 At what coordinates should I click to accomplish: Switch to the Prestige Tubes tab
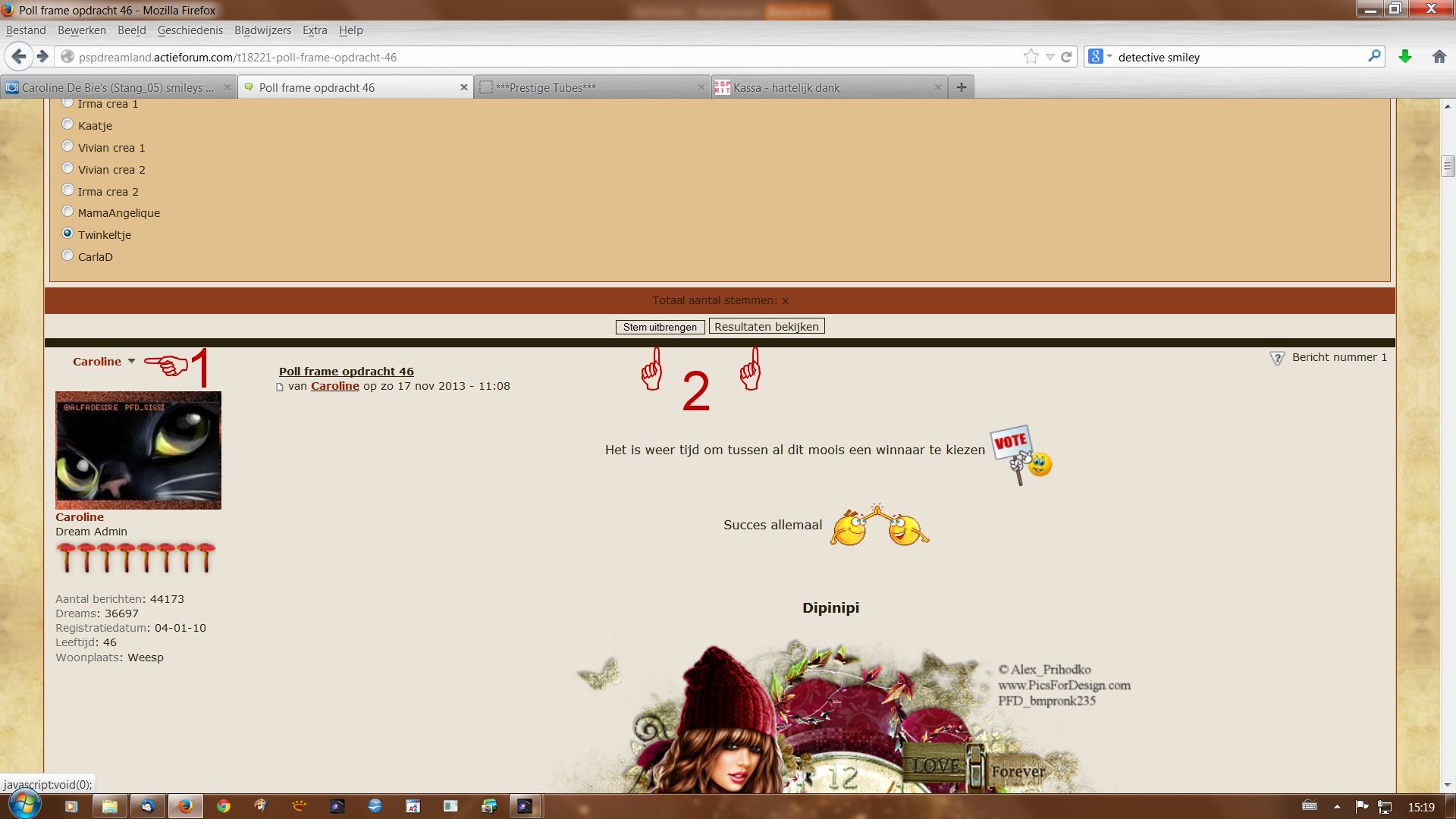click(x=591, y=87)
